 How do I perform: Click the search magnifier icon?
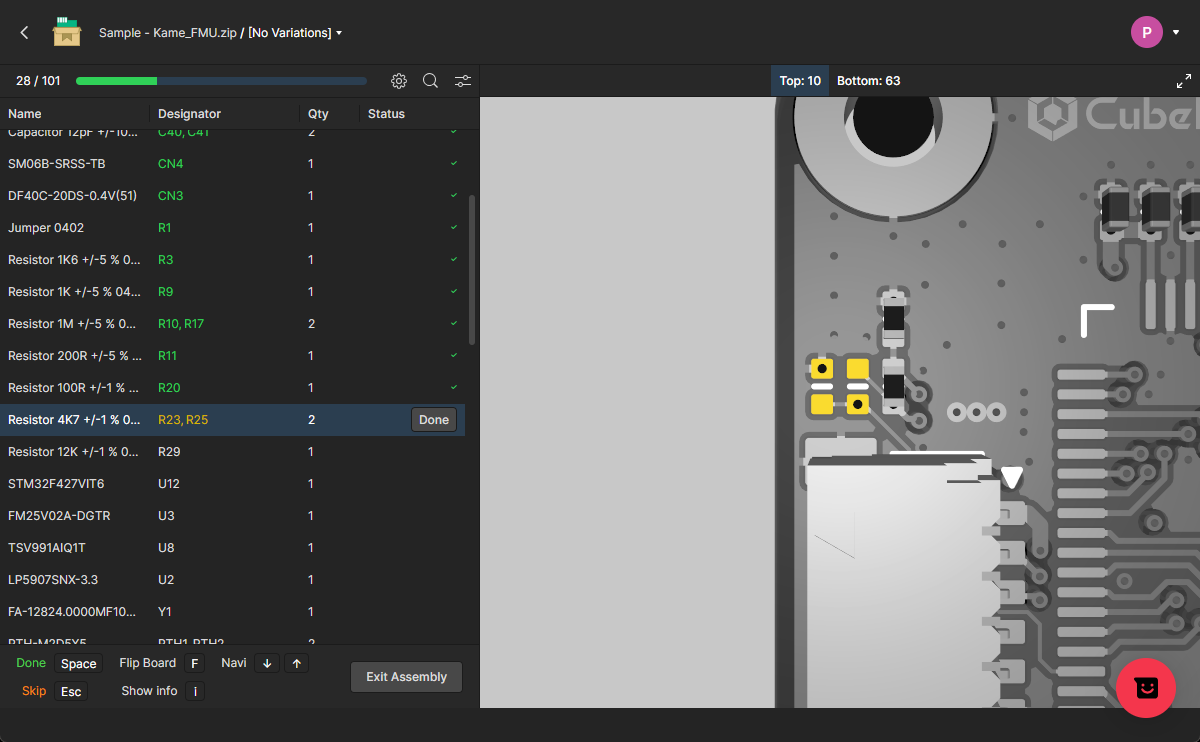pyautogui.click(x=430, y=81)
